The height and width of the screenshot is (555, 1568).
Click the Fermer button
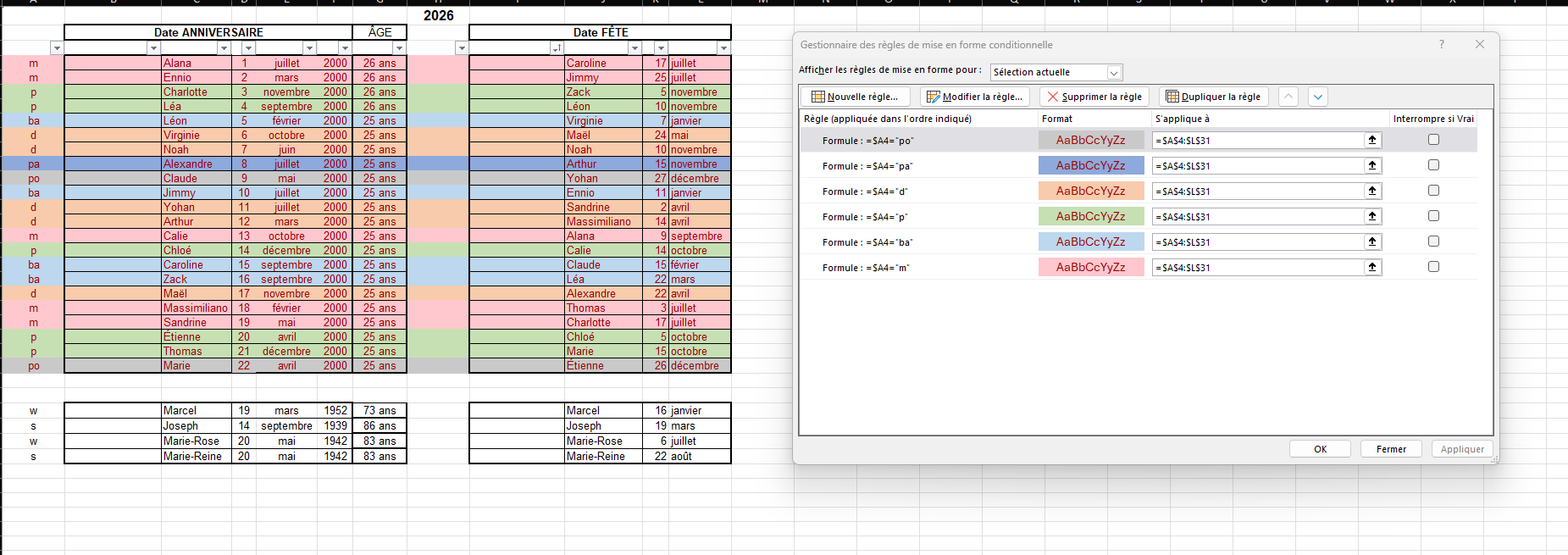click(1391, 449)
